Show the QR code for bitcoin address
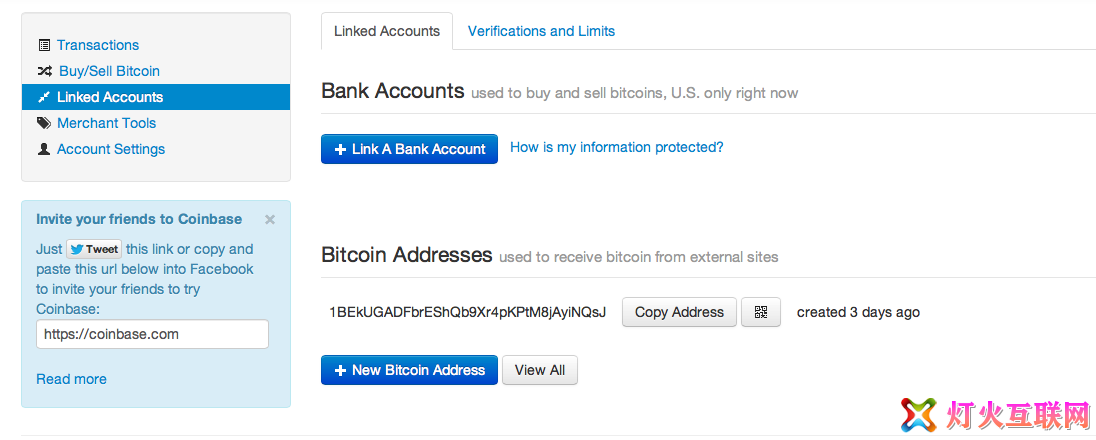 pos(761,312)
